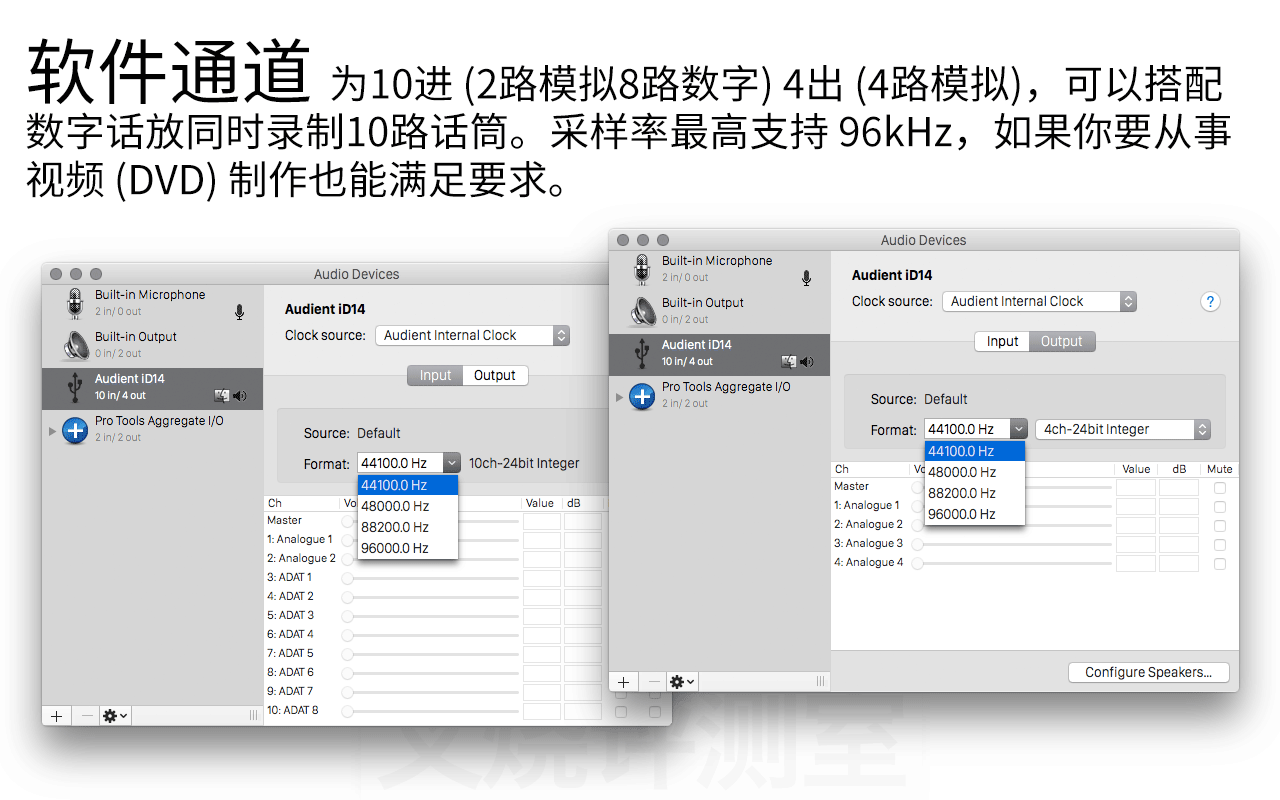Click the minus remove button in front window
The width and height of the screenshot is (1280, 800).
point(654,682)
